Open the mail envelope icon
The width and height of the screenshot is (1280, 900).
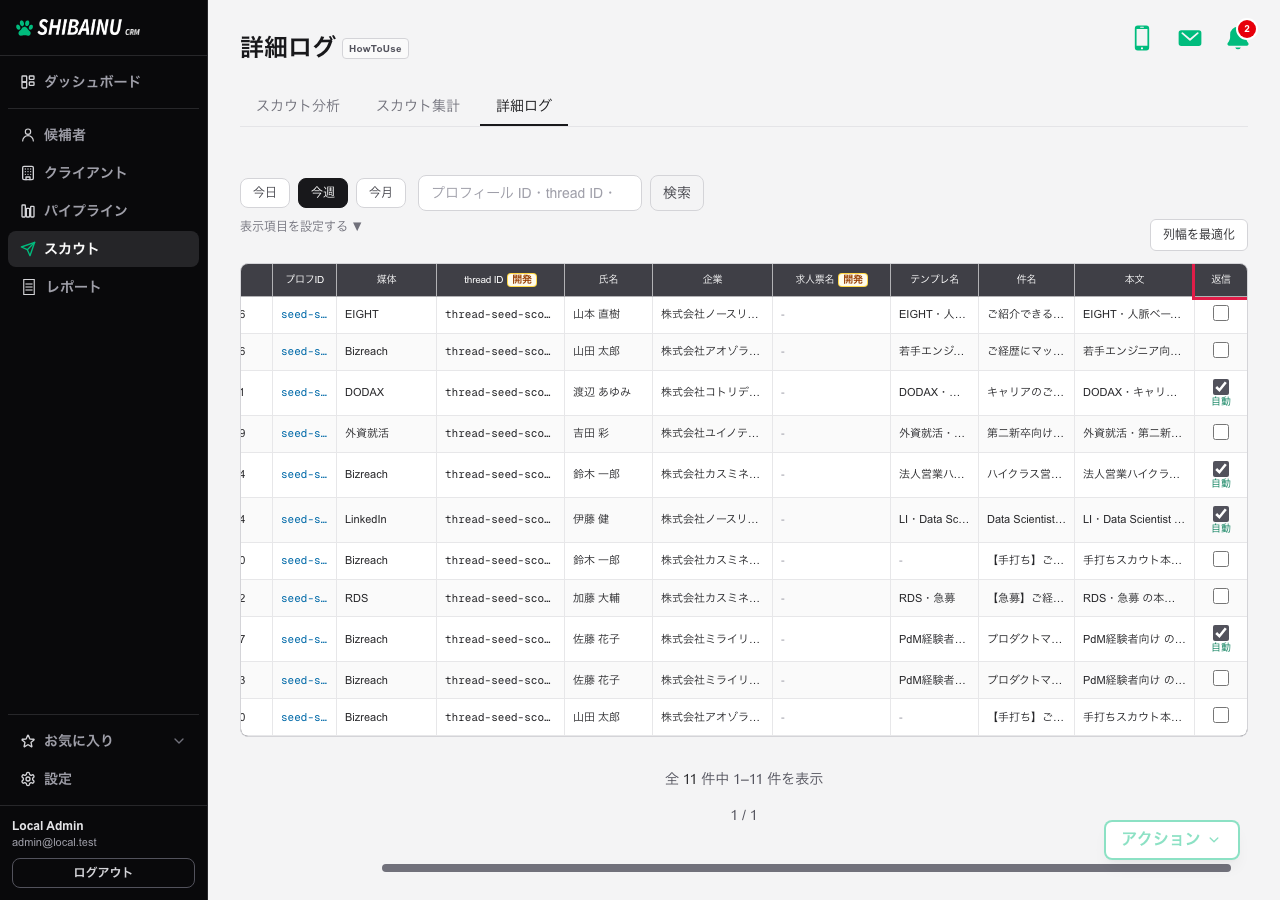click(1190, 38)
